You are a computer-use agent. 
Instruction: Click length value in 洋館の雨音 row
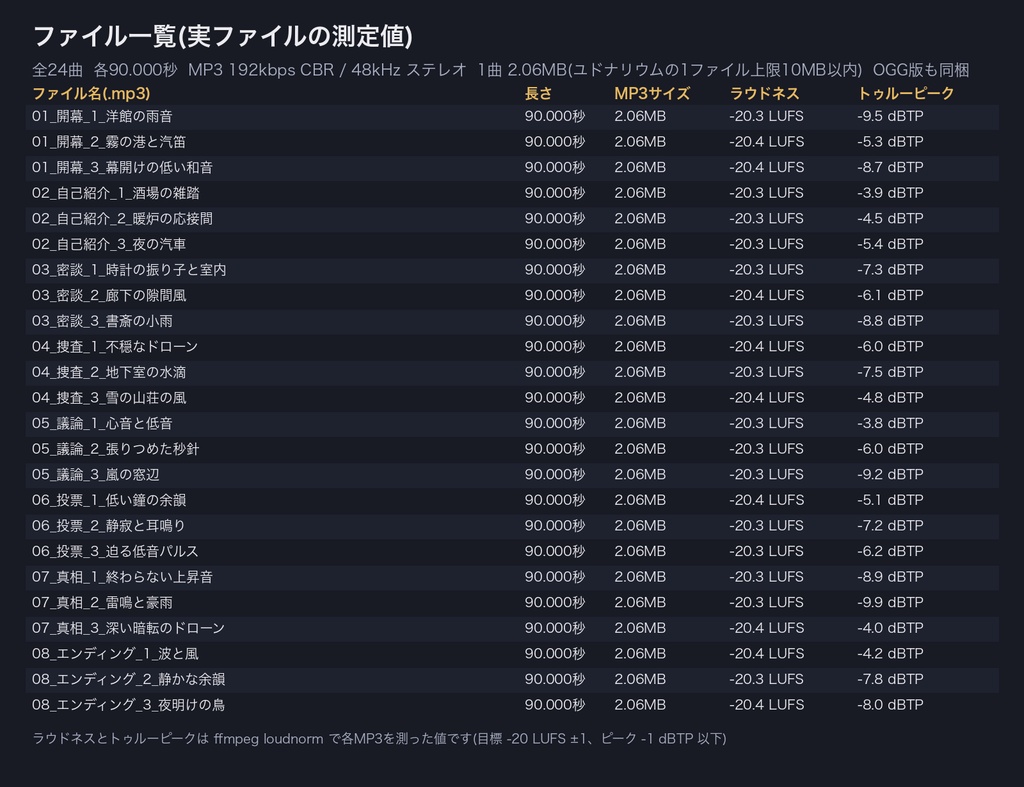point(554,116)
